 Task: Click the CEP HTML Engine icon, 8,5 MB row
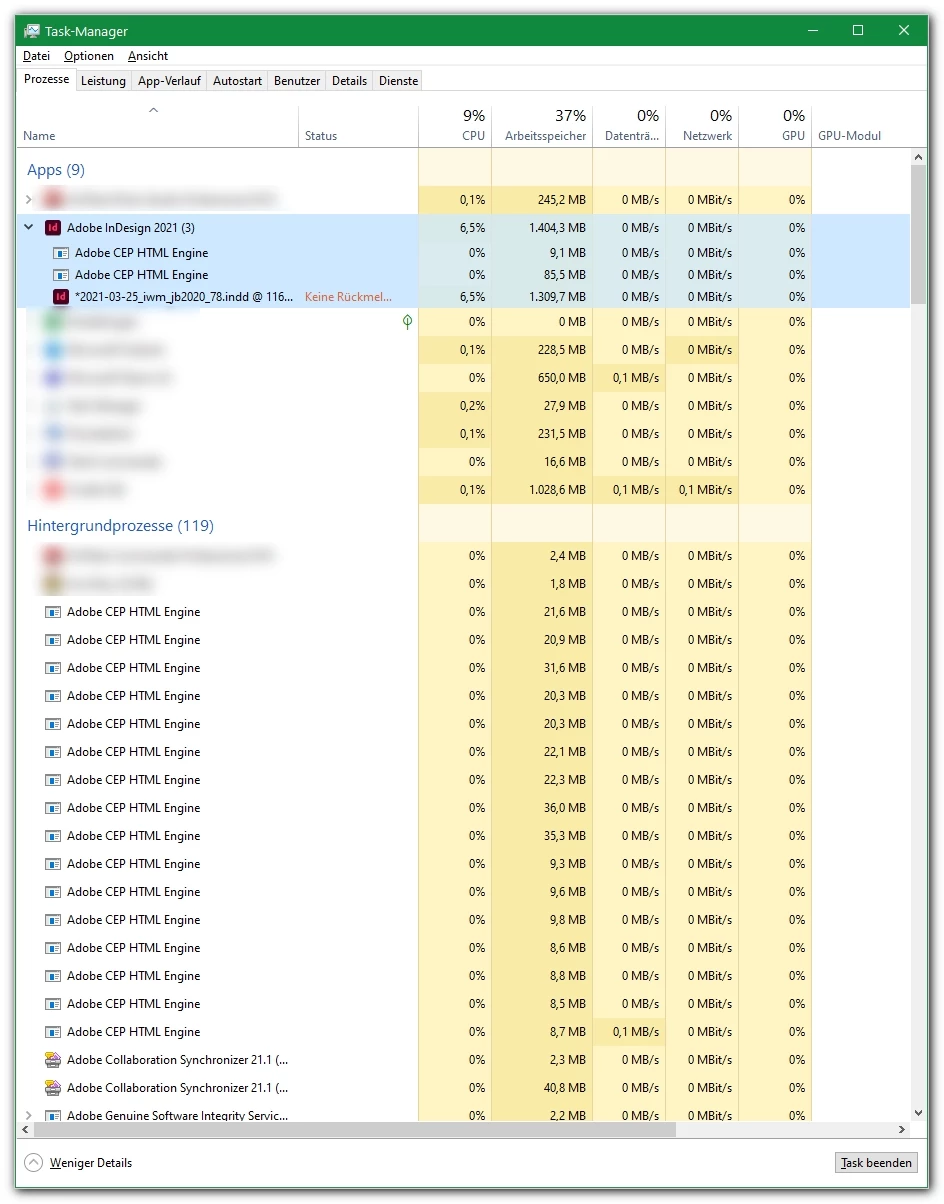(x=53, y=1004)
